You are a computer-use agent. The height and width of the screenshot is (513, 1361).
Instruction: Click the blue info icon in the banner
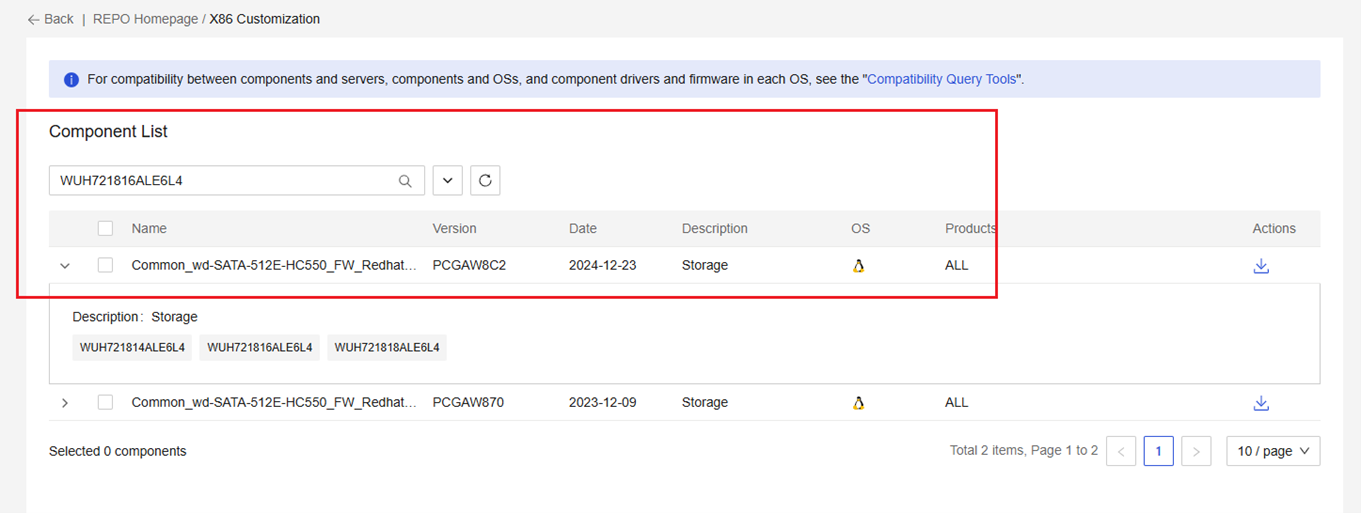click(71, 79)
